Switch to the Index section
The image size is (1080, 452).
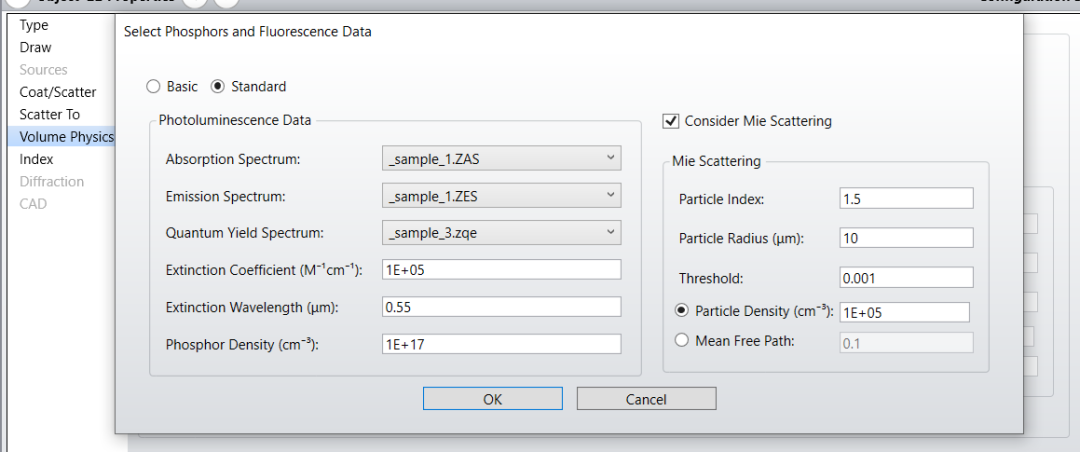37,159
